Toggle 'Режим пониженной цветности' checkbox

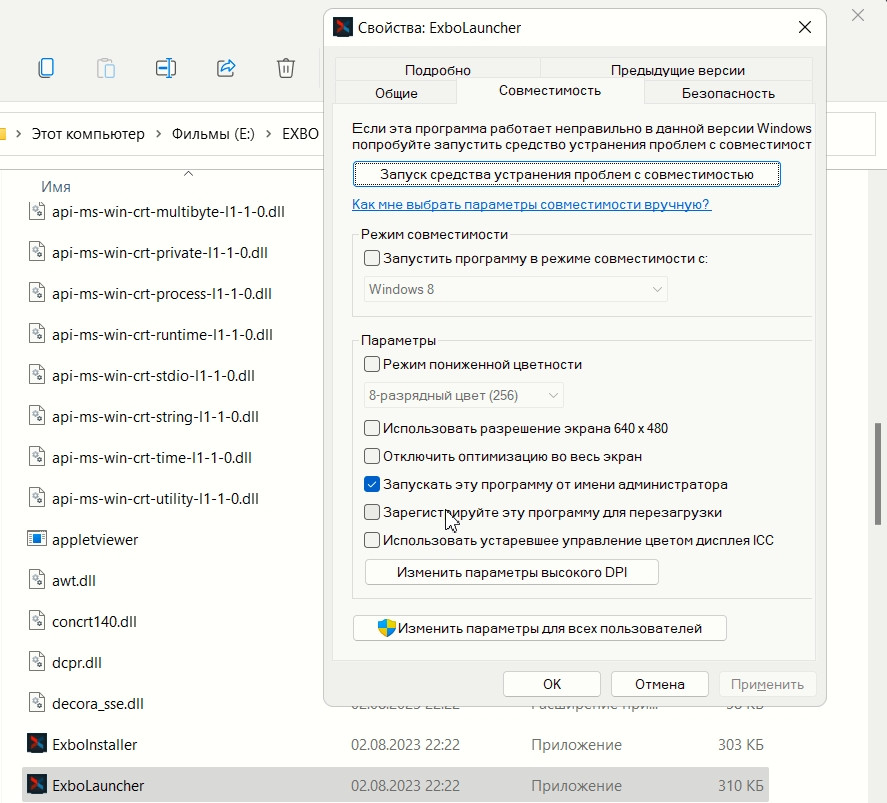pos(372,364)
